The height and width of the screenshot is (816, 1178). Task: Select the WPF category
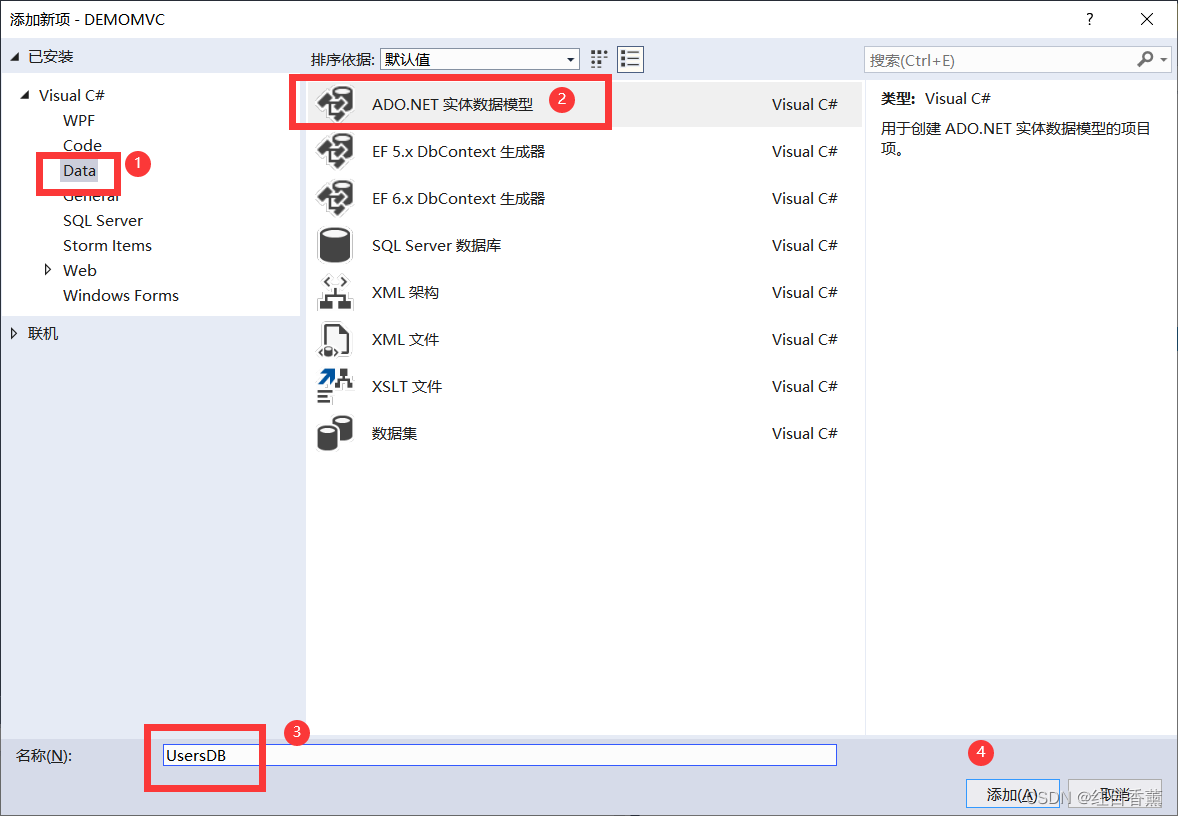pos(79,120)
